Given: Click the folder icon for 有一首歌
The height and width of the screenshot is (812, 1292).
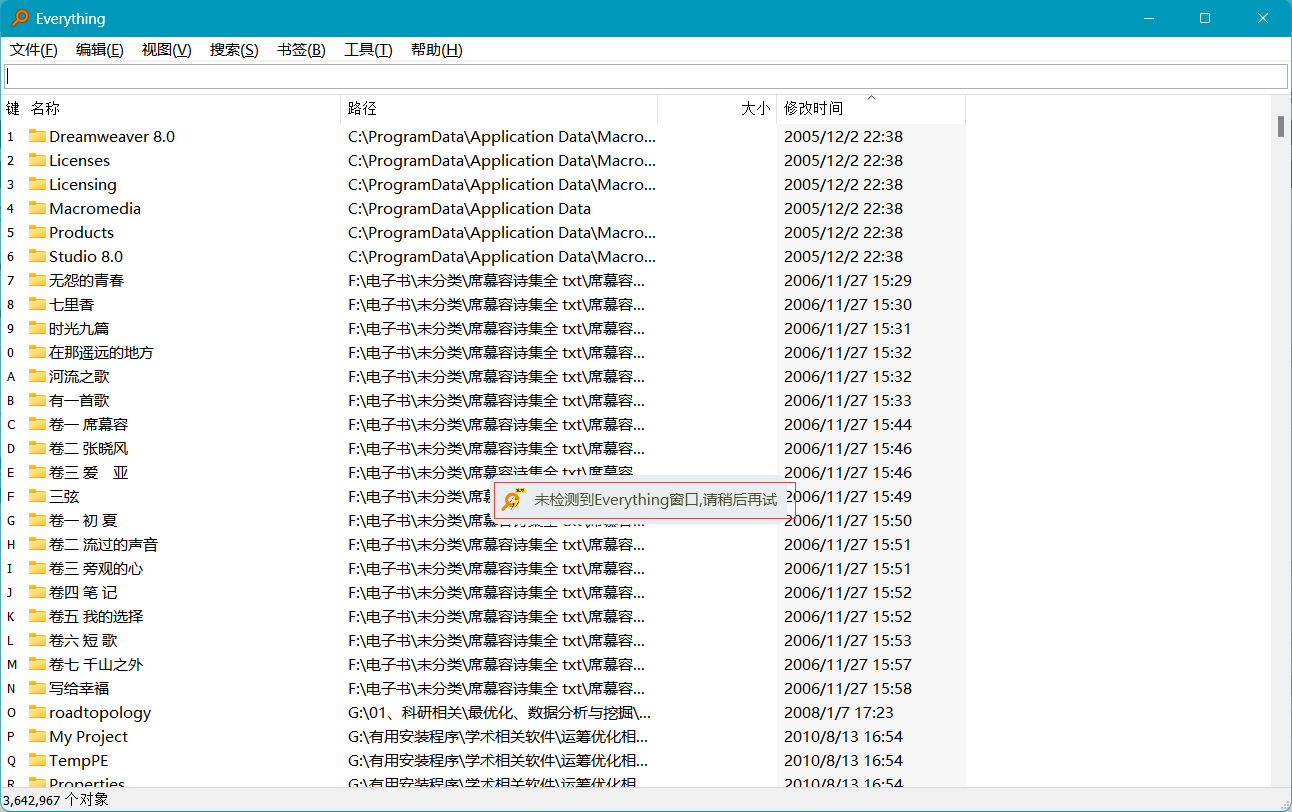Looking at the screenshot, I should pos(38,400).
